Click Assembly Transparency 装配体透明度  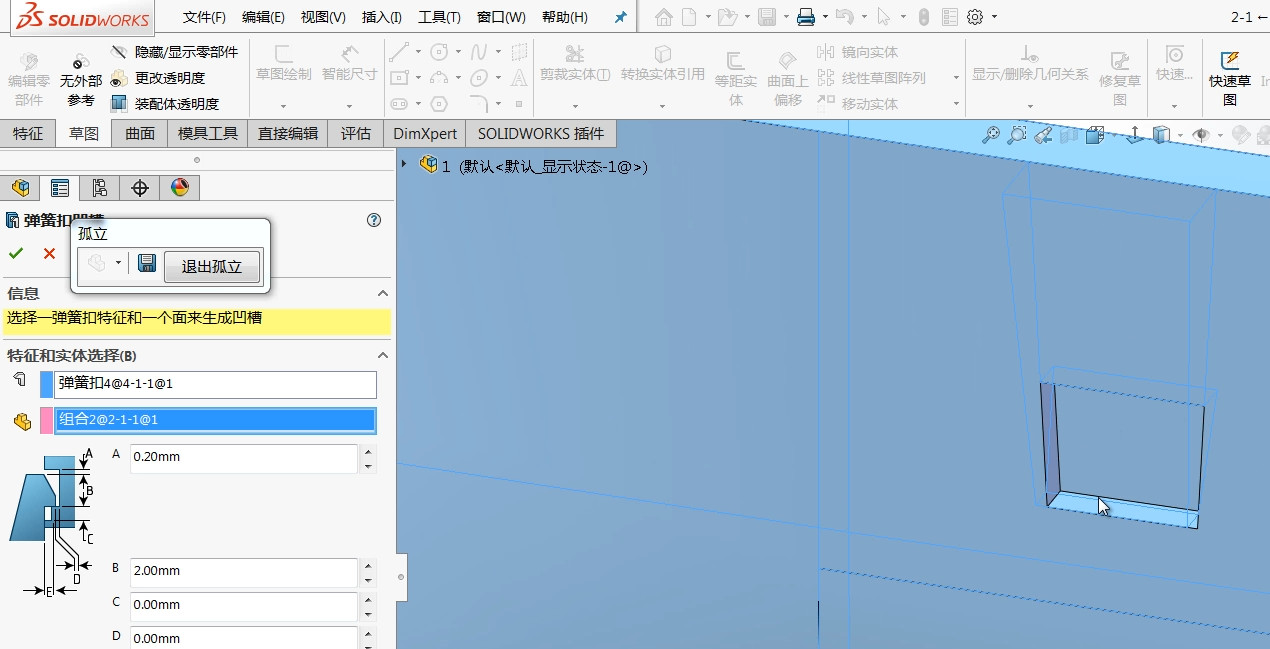164,104
